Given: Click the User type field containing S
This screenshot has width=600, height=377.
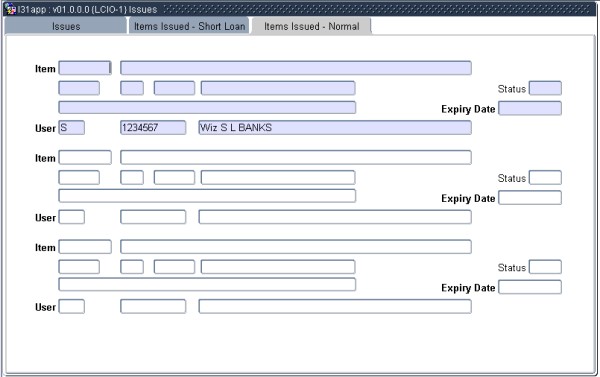Looking at the screenshot, I should click(72, 127).
